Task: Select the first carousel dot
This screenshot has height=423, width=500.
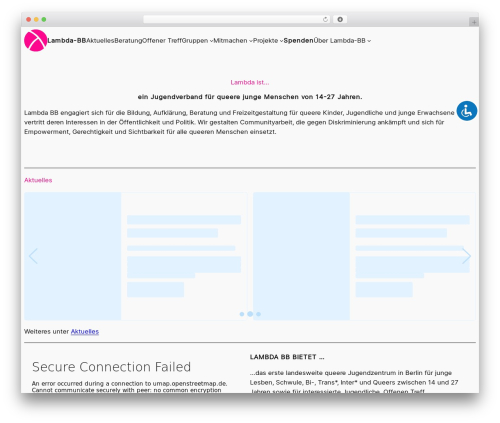Action: pyautogui.click(x=242, y=314)
